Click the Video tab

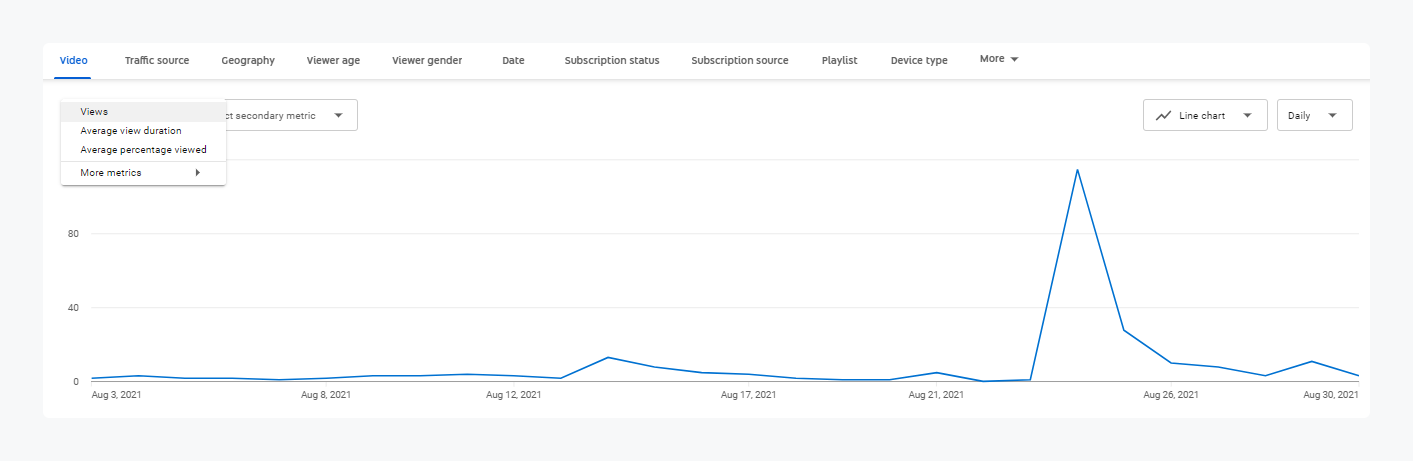tap(73, 60)
